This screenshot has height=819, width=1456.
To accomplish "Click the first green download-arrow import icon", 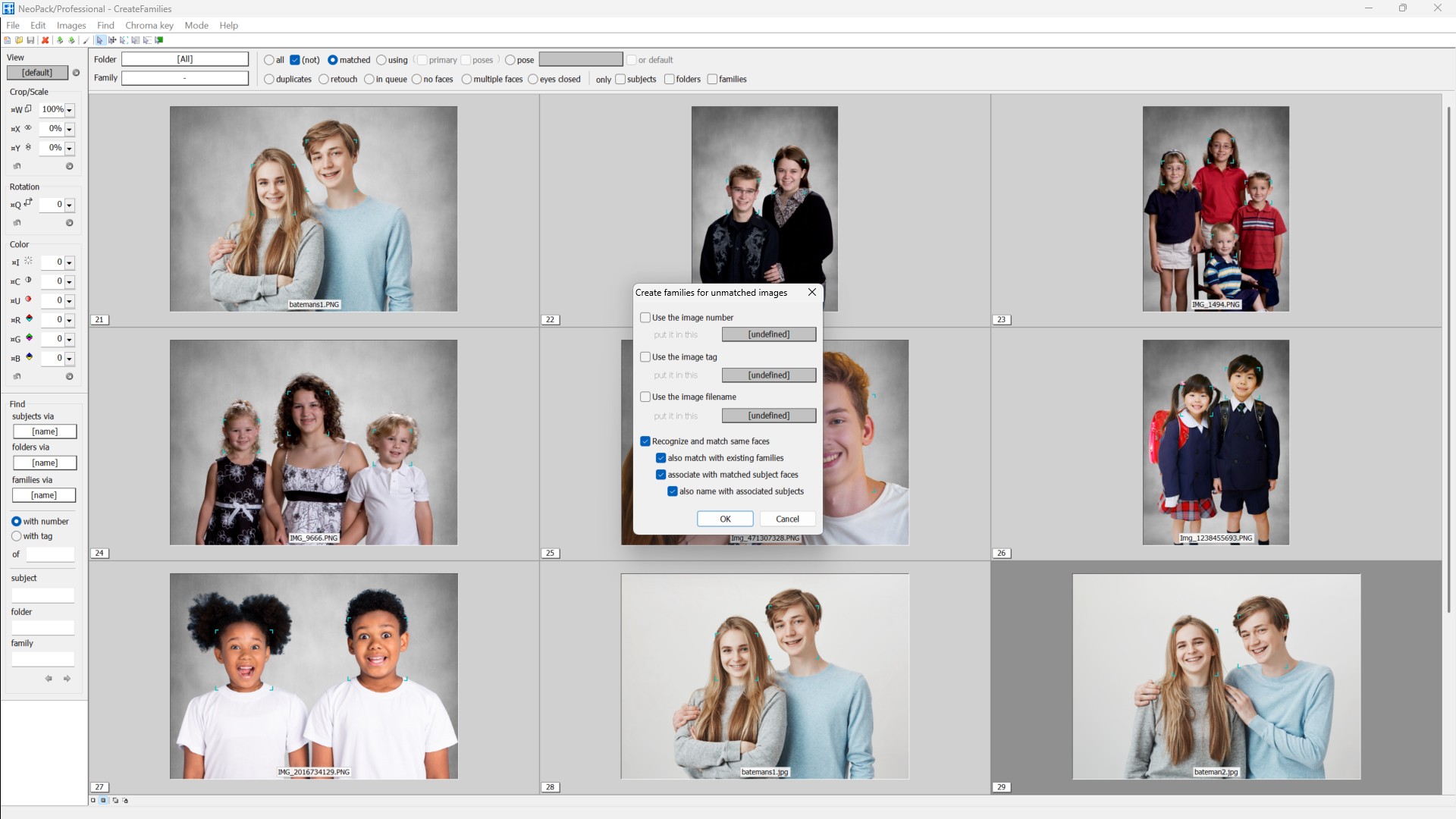I will [x=60, y=40].
